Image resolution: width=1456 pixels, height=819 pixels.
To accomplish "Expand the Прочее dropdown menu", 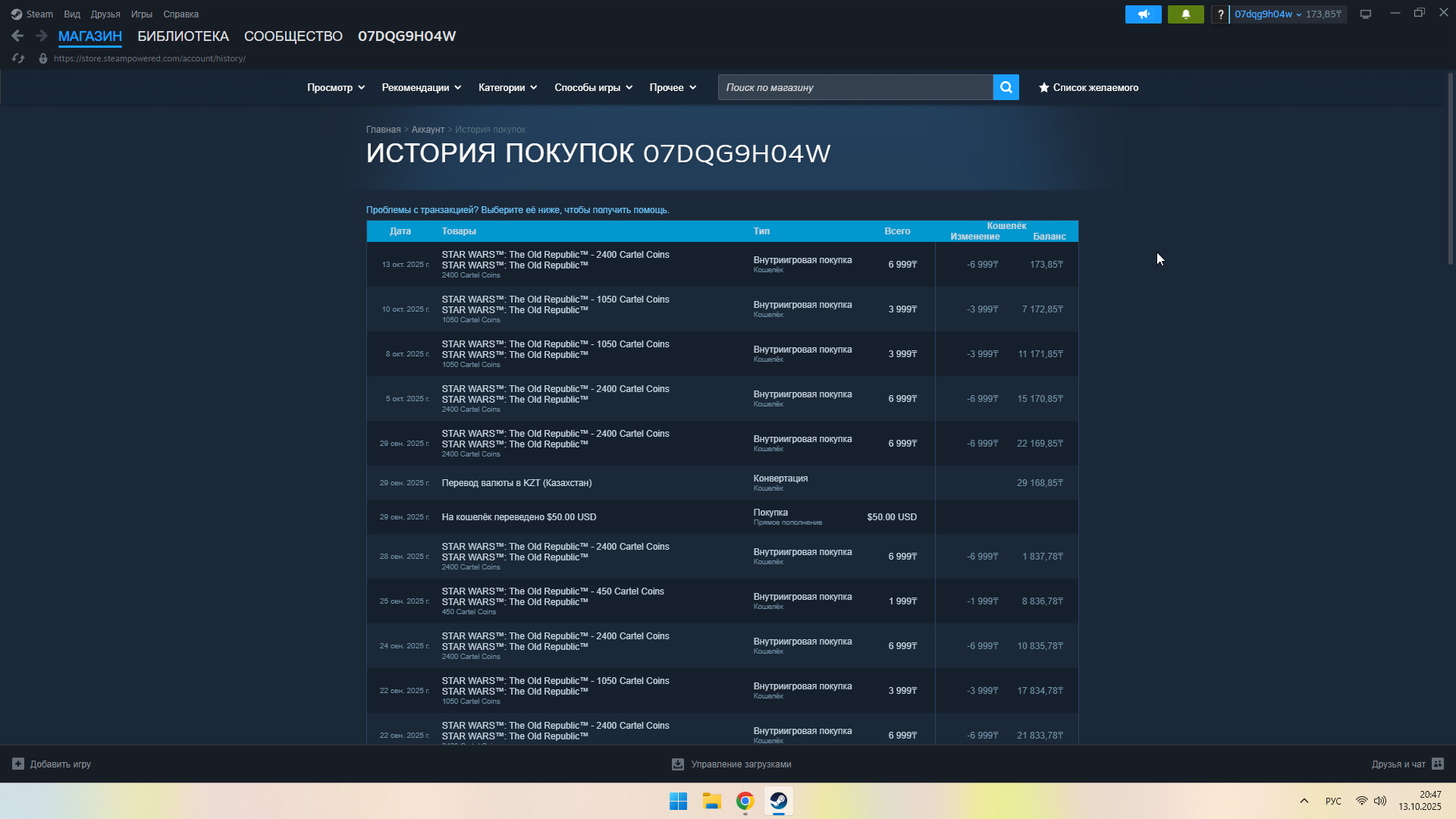I will coord(672,87).
